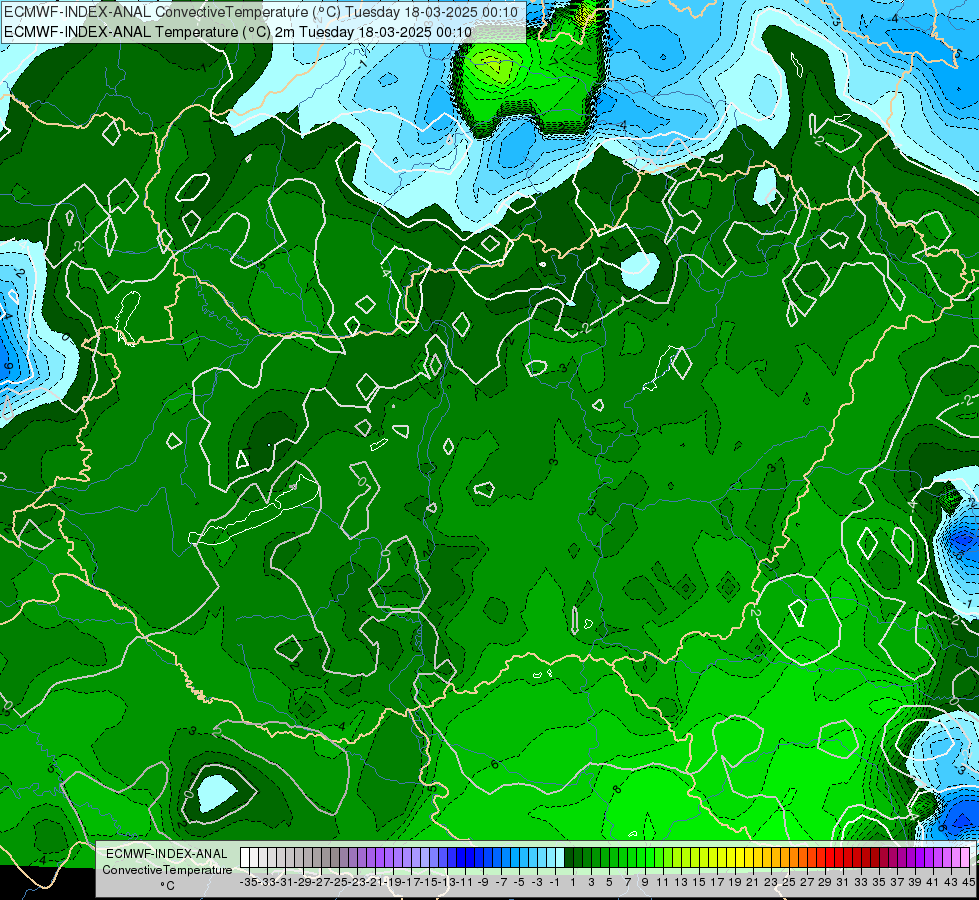Click the '5' legend scale value

click(x=609, y=882)
